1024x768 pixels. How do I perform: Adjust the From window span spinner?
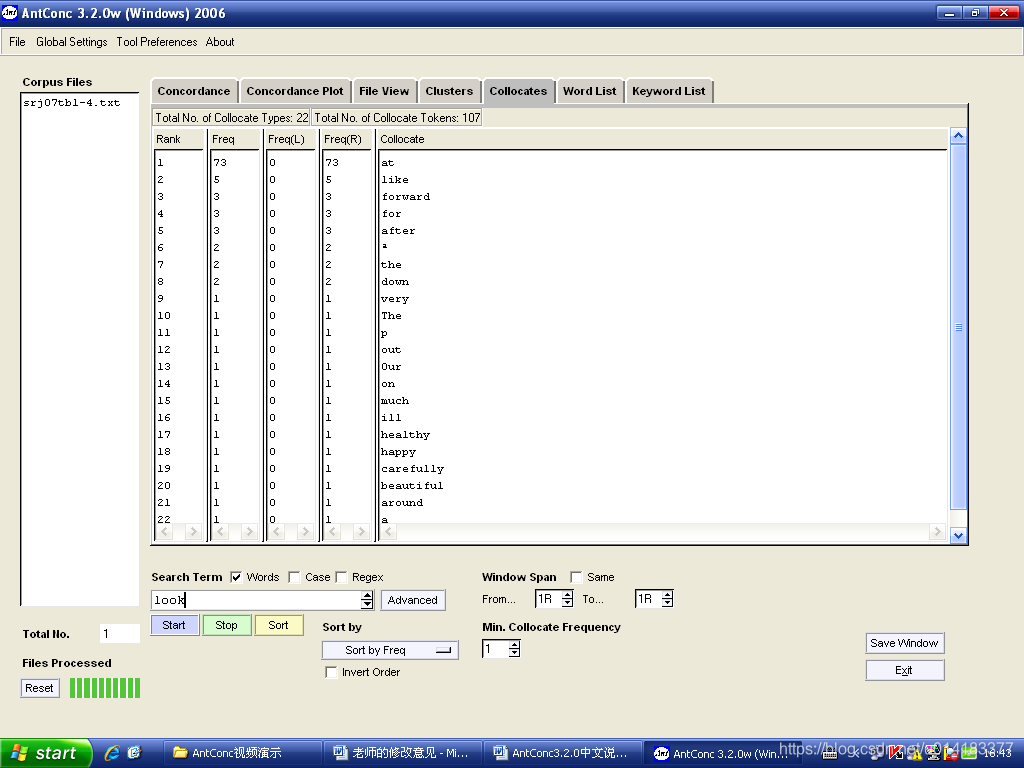[568, 599]
